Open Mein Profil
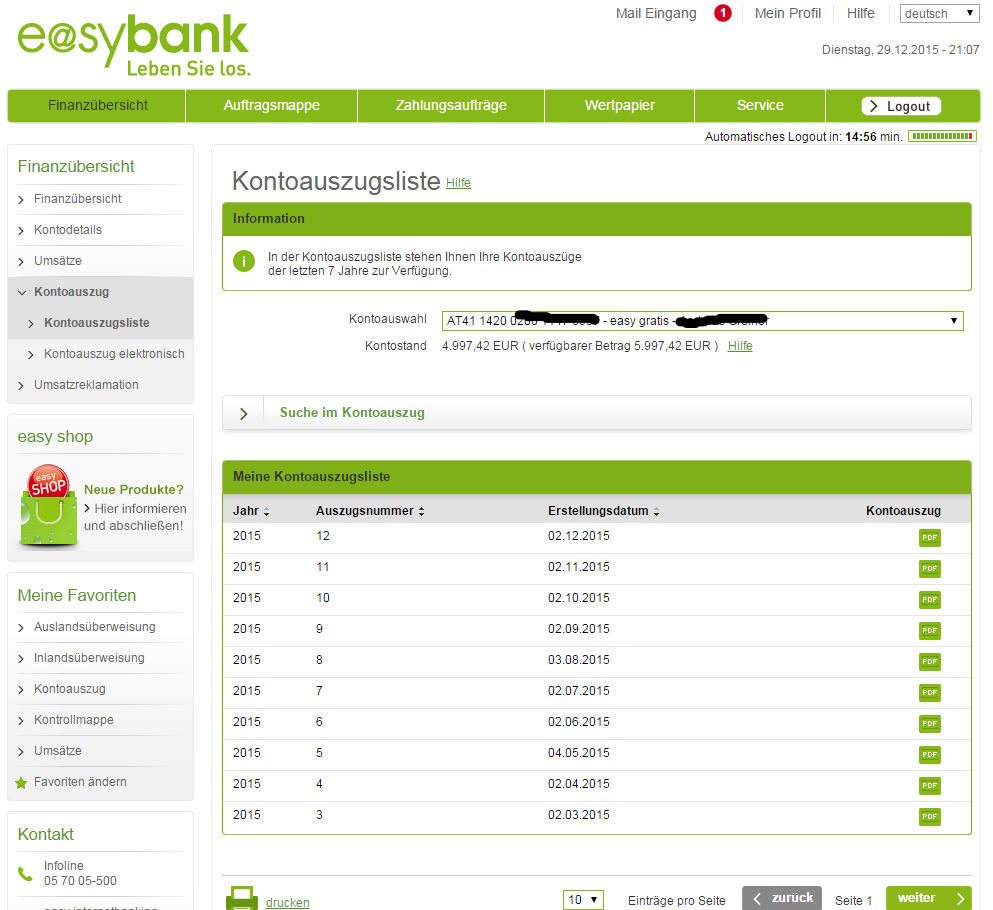 [x=788, y=13]
